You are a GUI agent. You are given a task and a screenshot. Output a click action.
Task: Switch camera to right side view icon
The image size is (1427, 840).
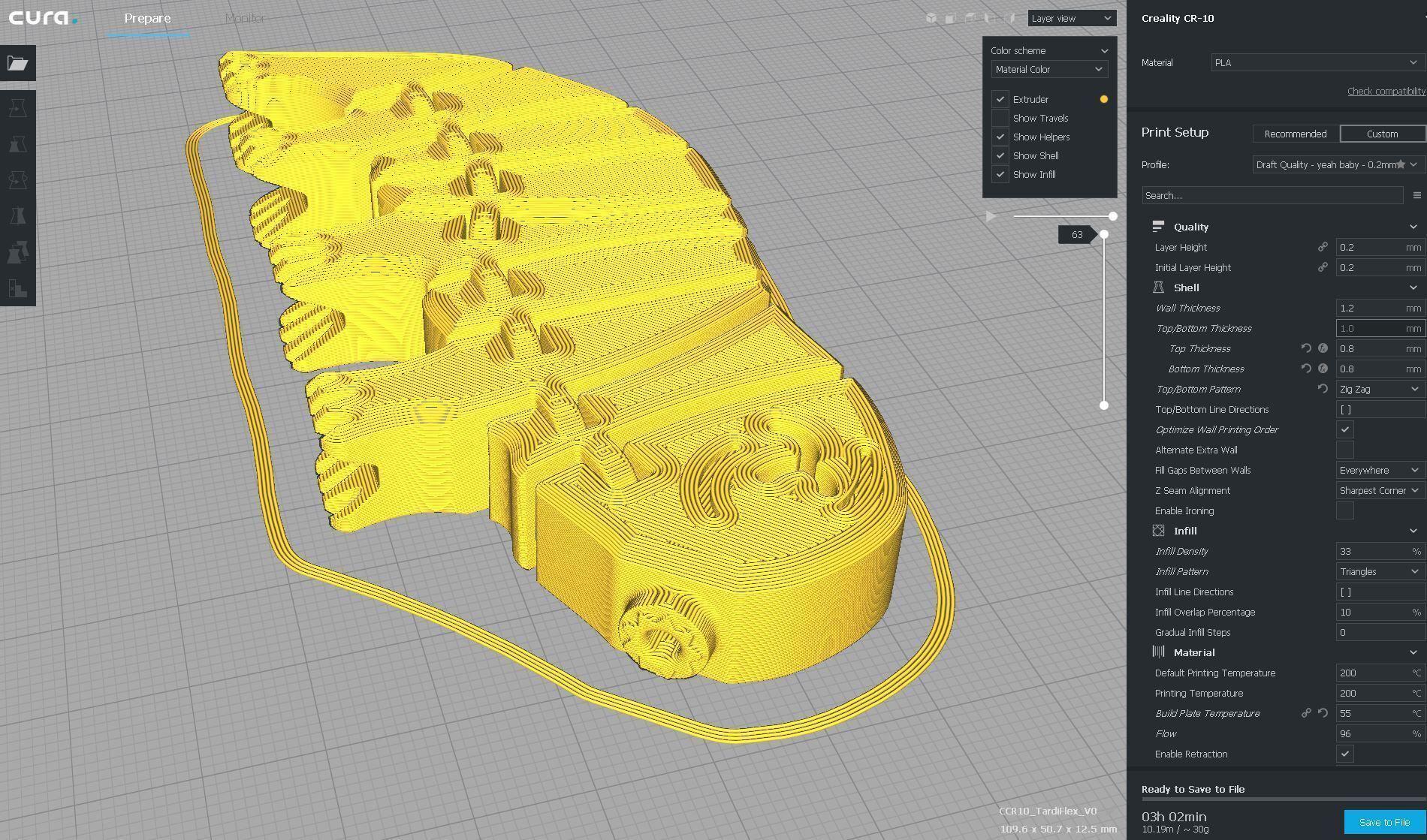pos(1011,18)
